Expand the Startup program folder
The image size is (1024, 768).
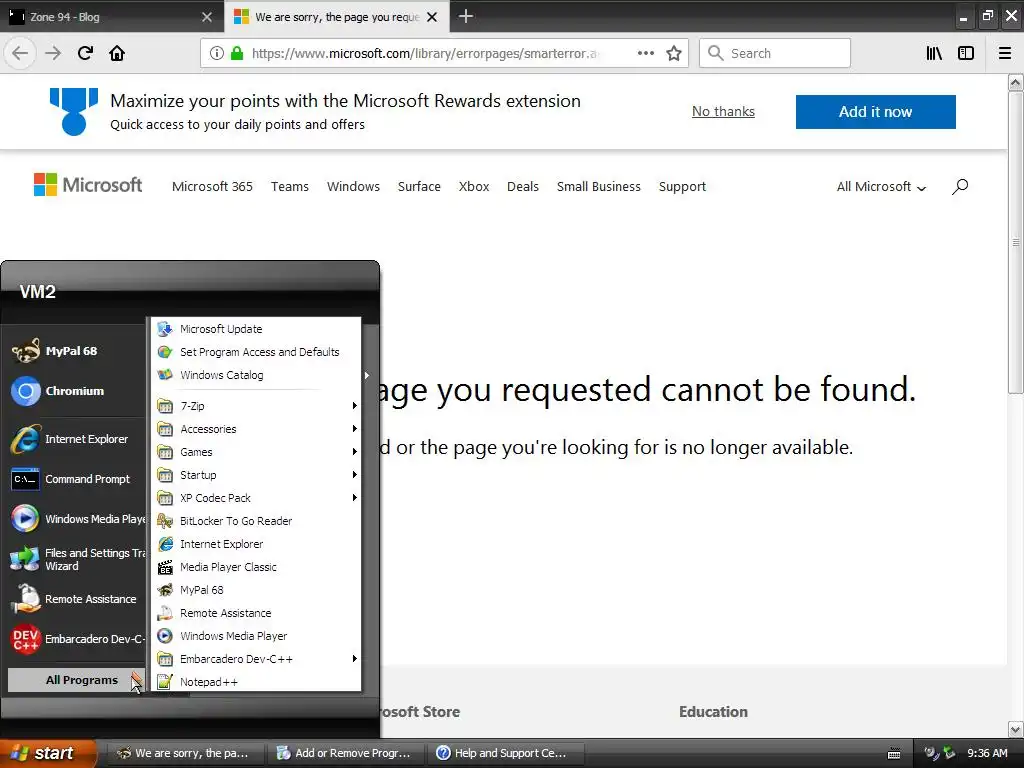point(256,475)
